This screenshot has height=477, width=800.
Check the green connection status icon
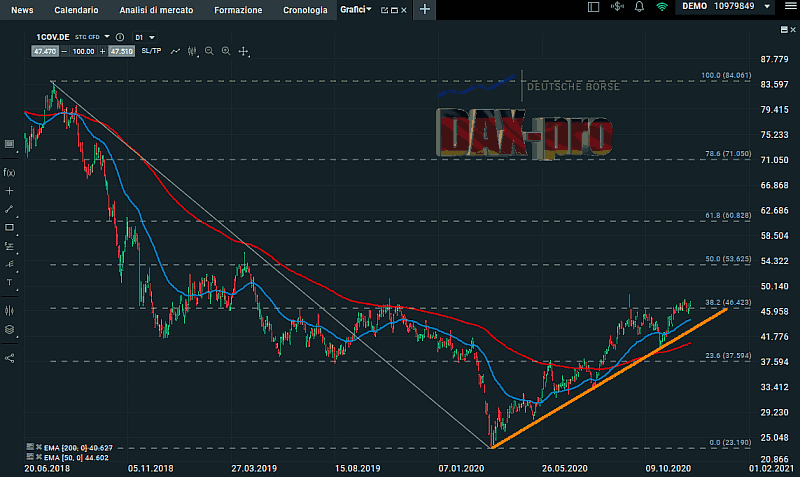pos(662,7)
